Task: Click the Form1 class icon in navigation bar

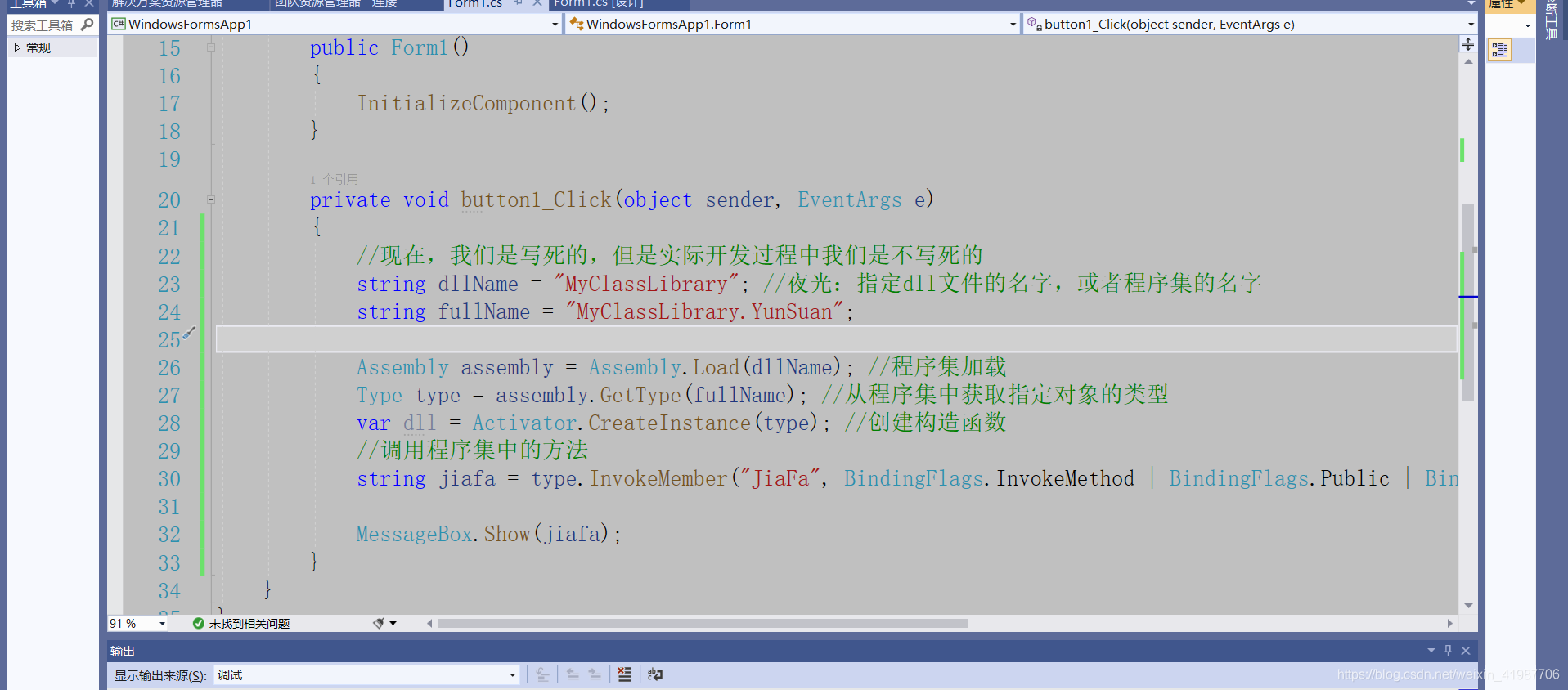Action: (x=577, y=24)
